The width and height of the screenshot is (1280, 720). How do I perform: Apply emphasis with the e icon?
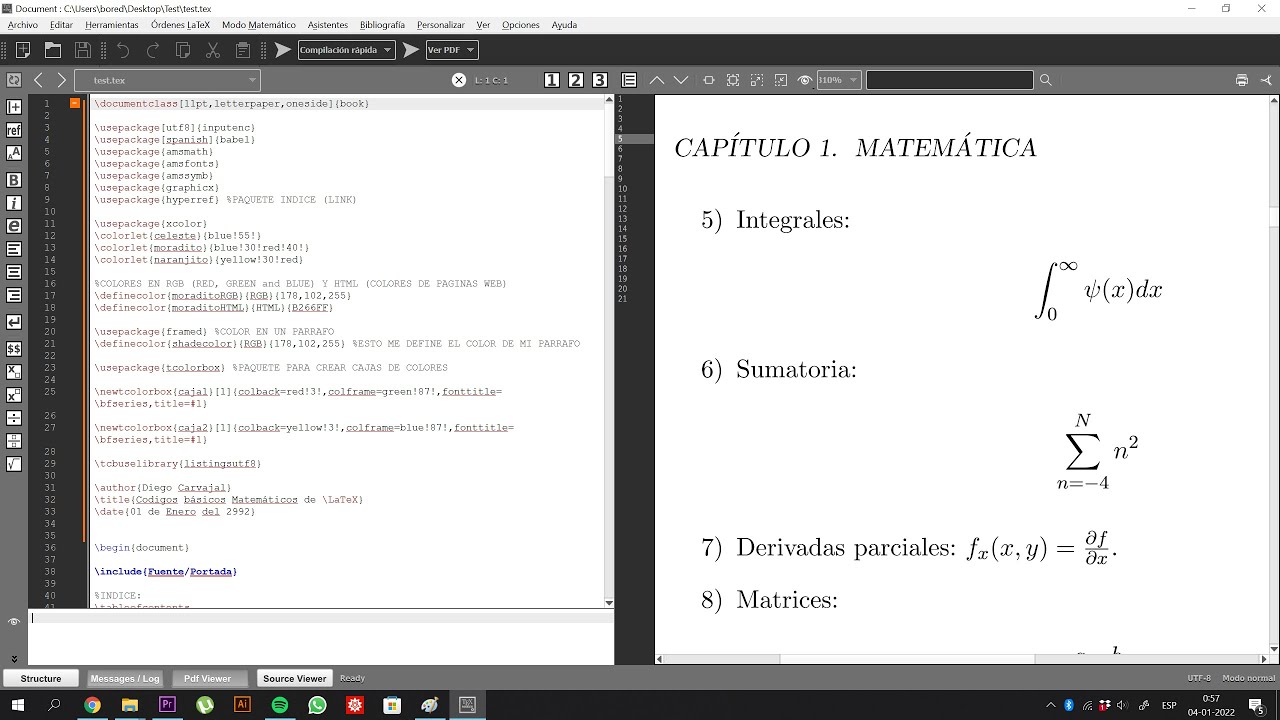point(14,227)
